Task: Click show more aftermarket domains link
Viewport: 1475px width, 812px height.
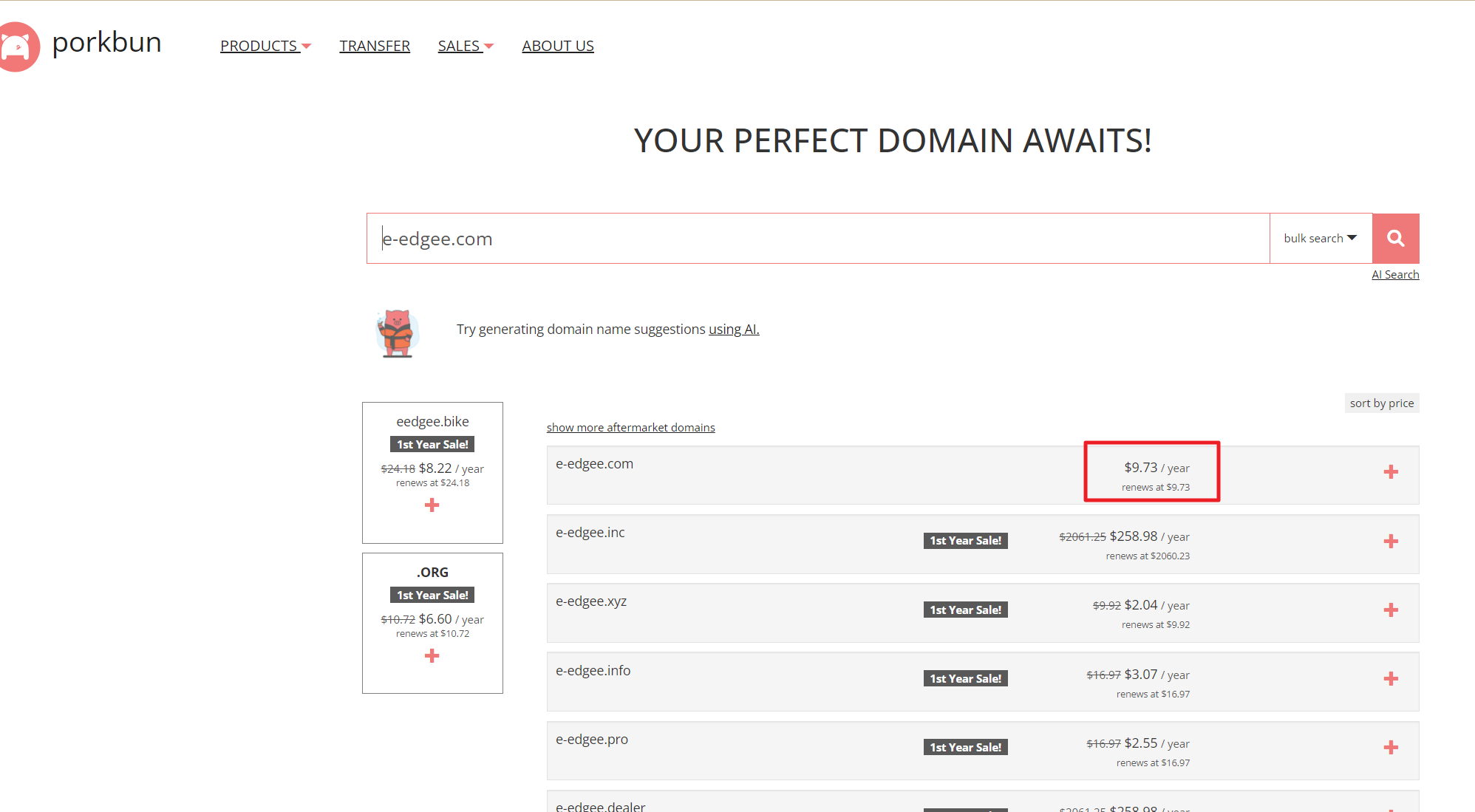Action: click(x=630, y=428)
